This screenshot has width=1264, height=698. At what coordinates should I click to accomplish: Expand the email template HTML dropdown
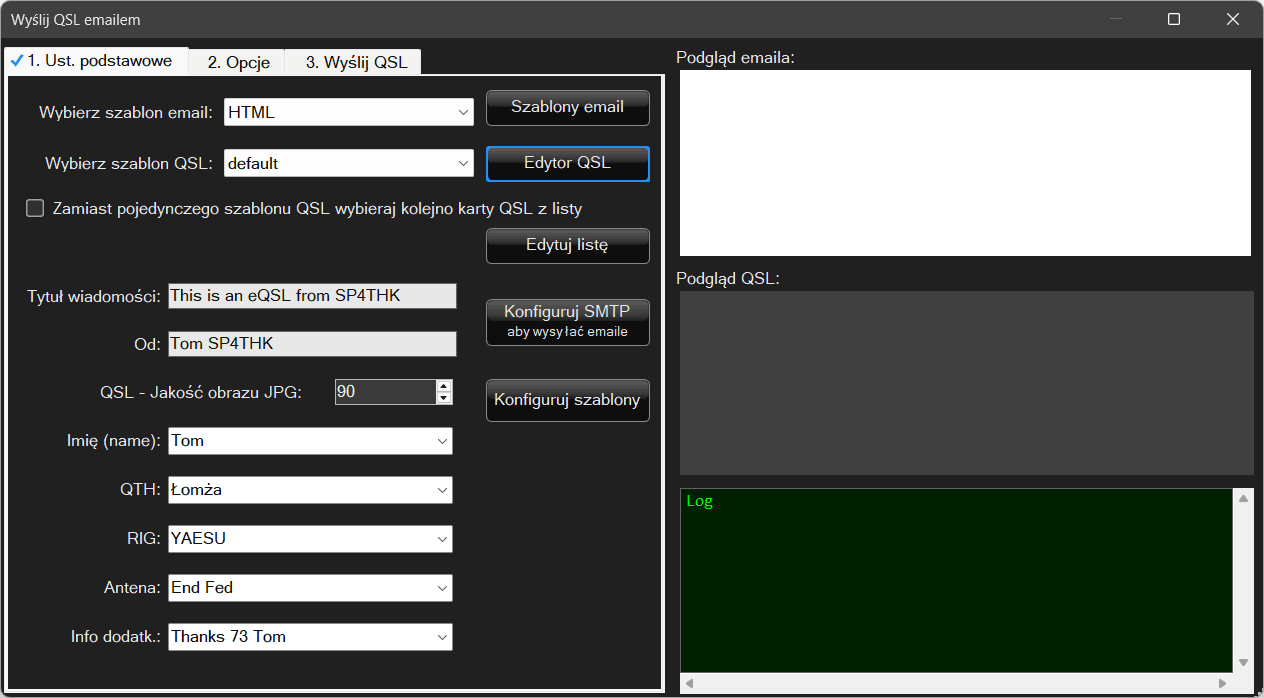(x=463, y=113)
